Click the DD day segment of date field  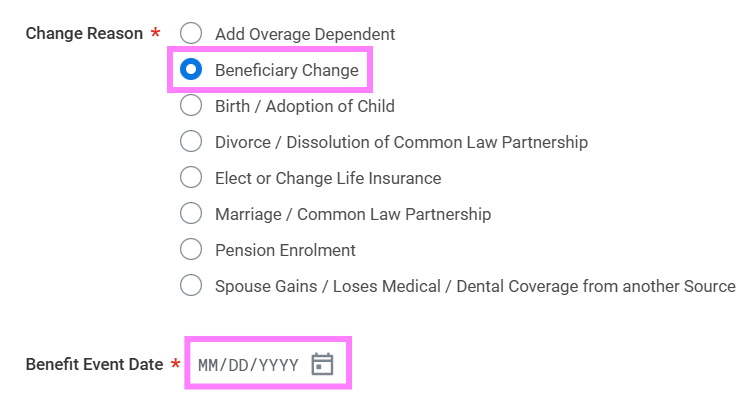(239, 365)
